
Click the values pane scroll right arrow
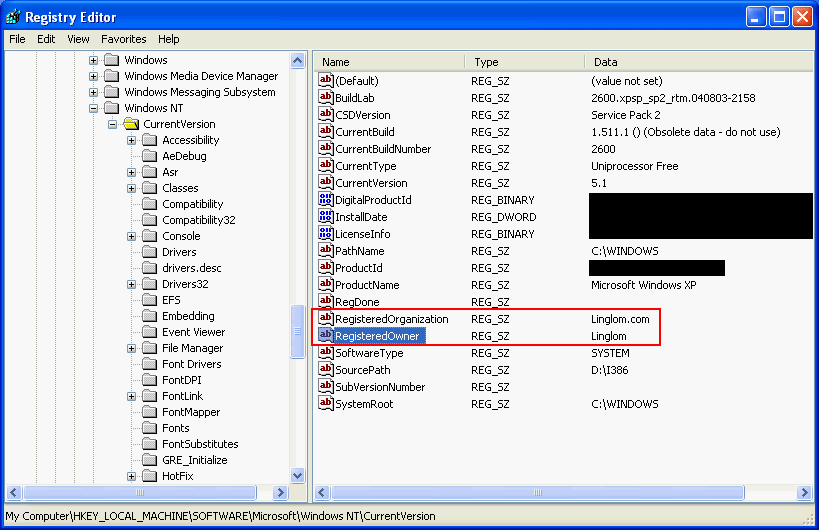804,492
